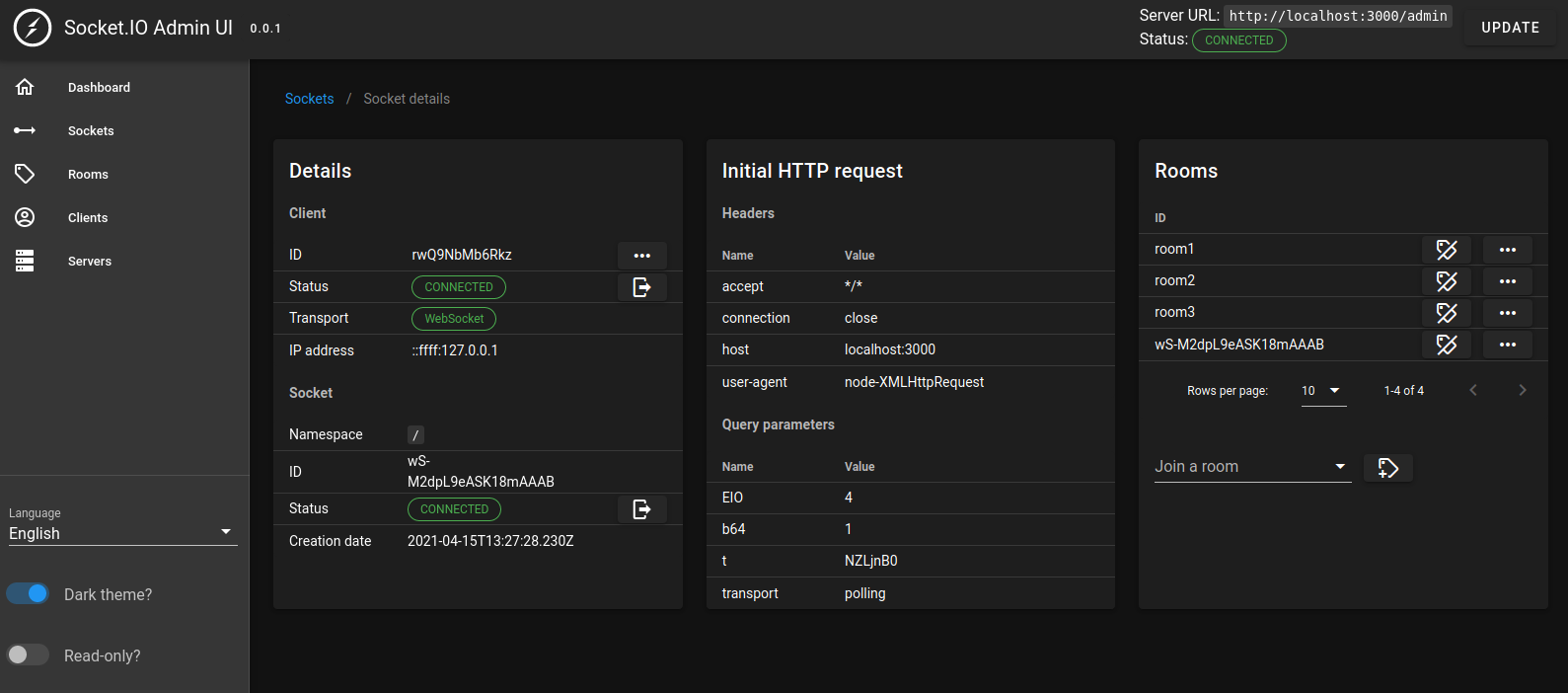Disable the Dark theme switch
The height and width of the screenshot is (693, 1568).
tap(28, 593)
